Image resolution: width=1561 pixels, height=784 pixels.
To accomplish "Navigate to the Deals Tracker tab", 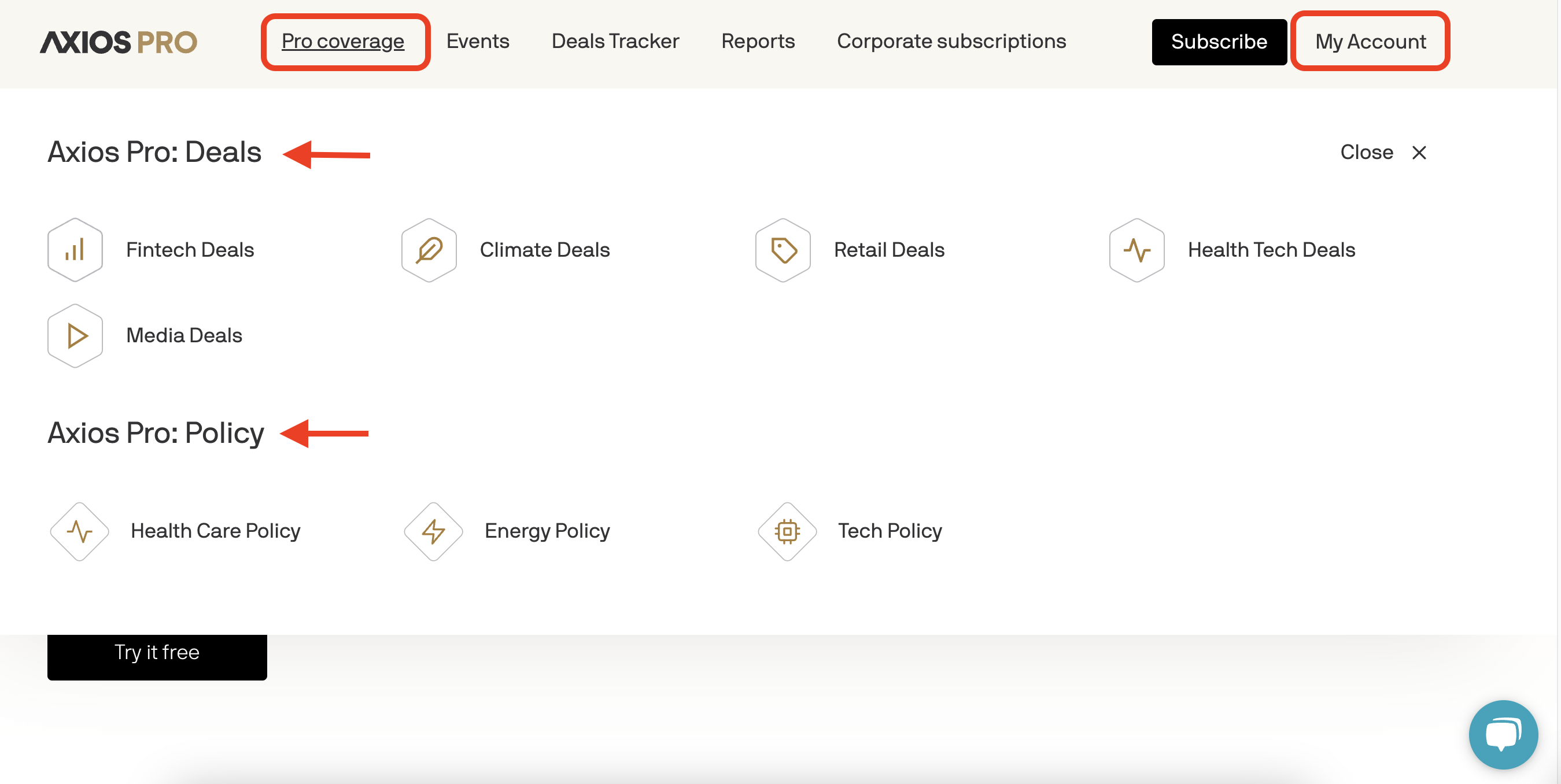I will coord(614,41).
